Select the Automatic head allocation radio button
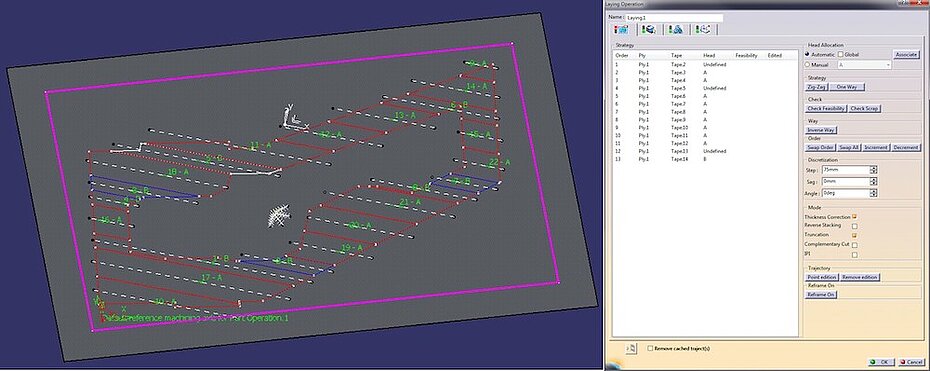 (807, 55)
